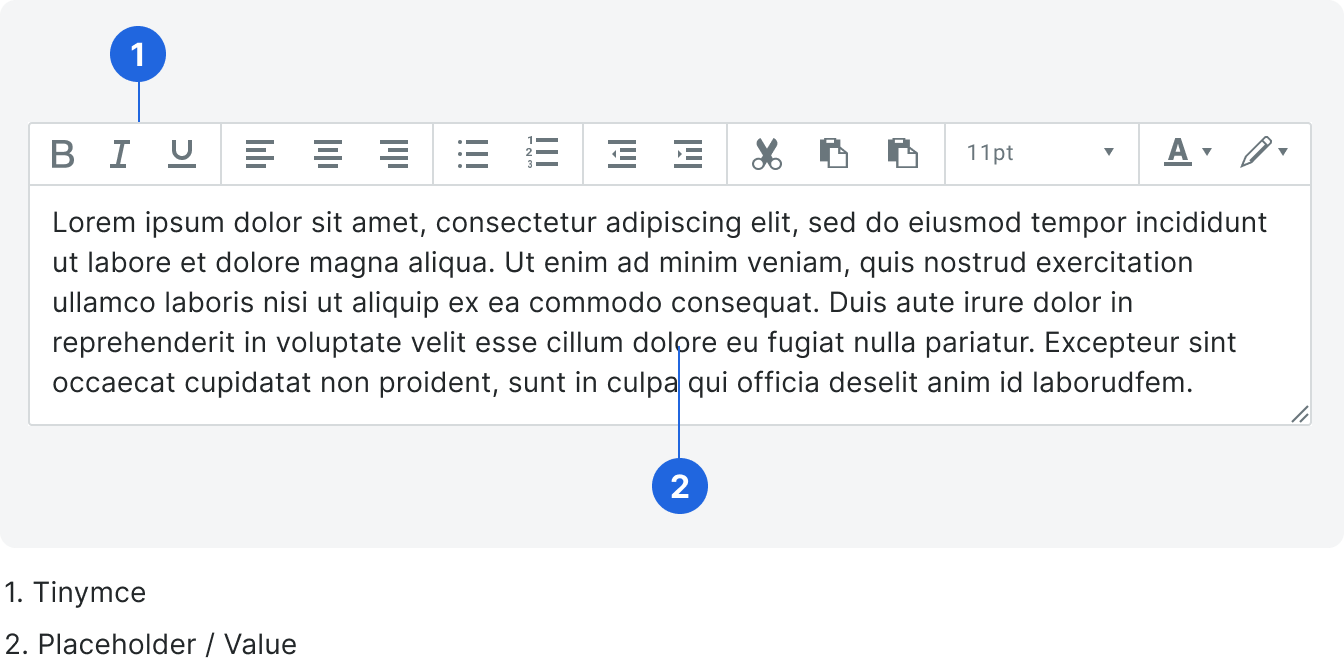Click the first paste clipboard icon
The image size is (1344, 668).
pos(834,153)
